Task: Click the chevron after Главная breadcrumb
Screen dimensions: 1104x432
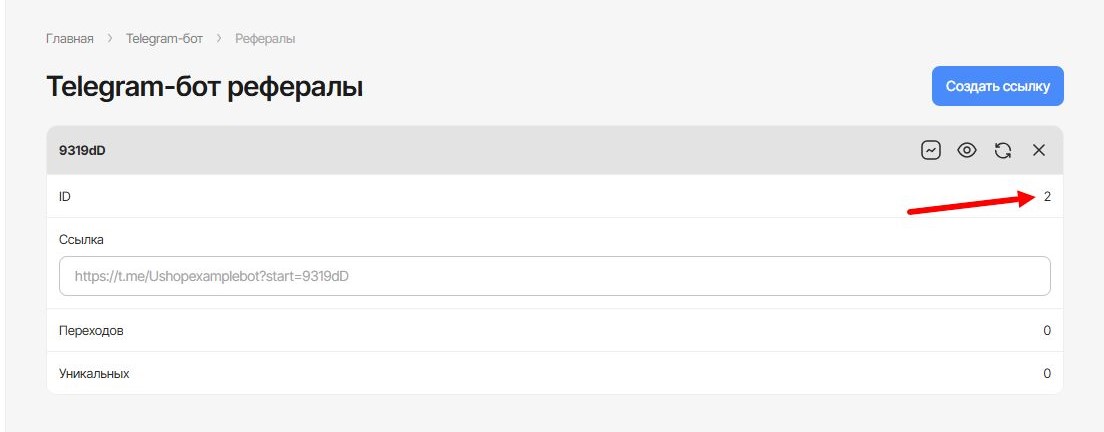Action: pyautogui.click(x=110, y=39)
